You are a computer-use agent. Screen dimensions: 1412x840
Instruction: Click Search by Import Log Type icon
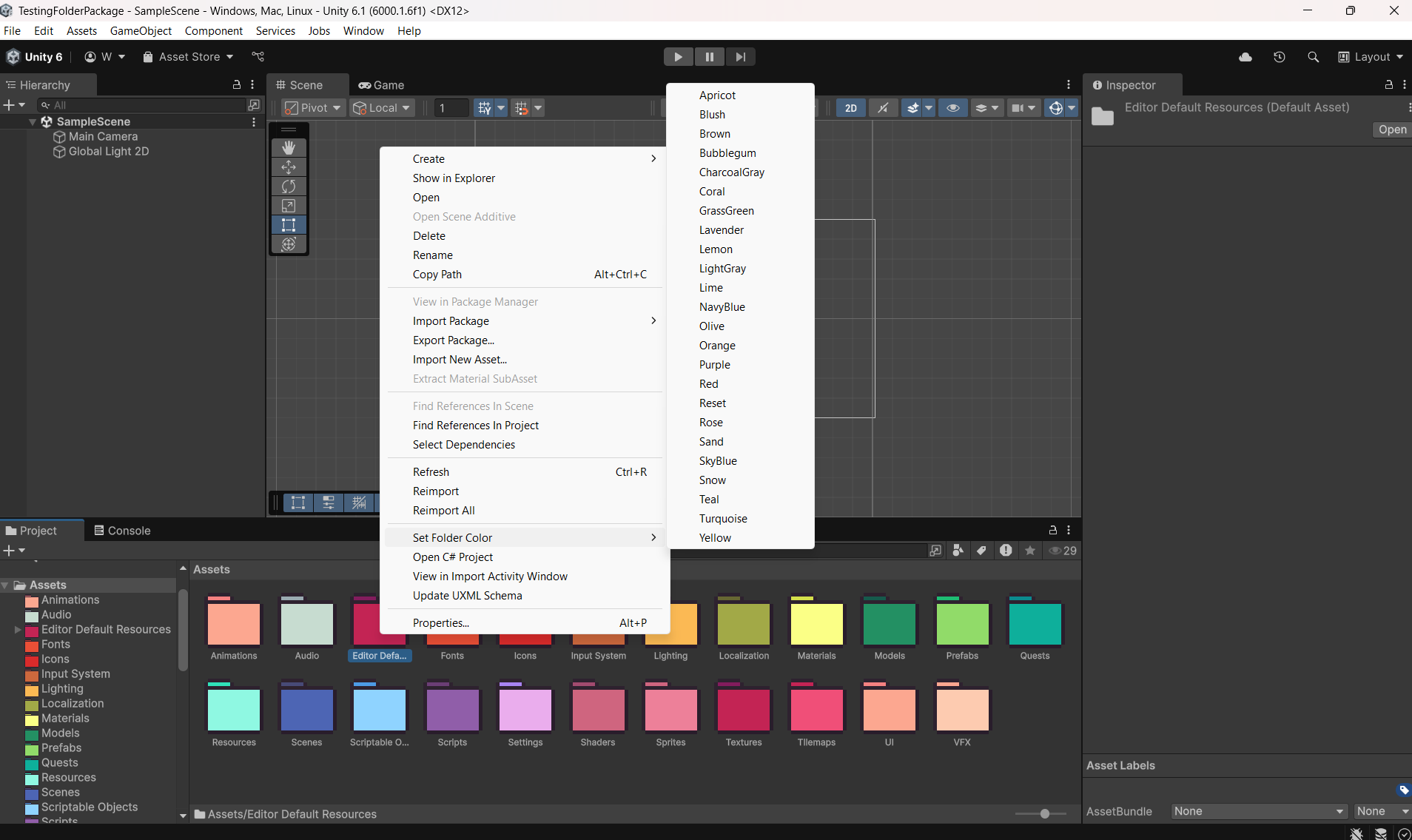point(1006,551)
